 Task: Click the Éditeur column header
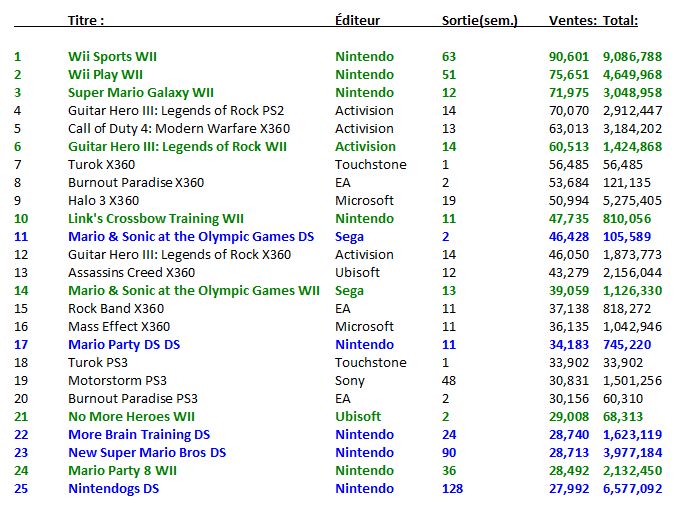357,20
